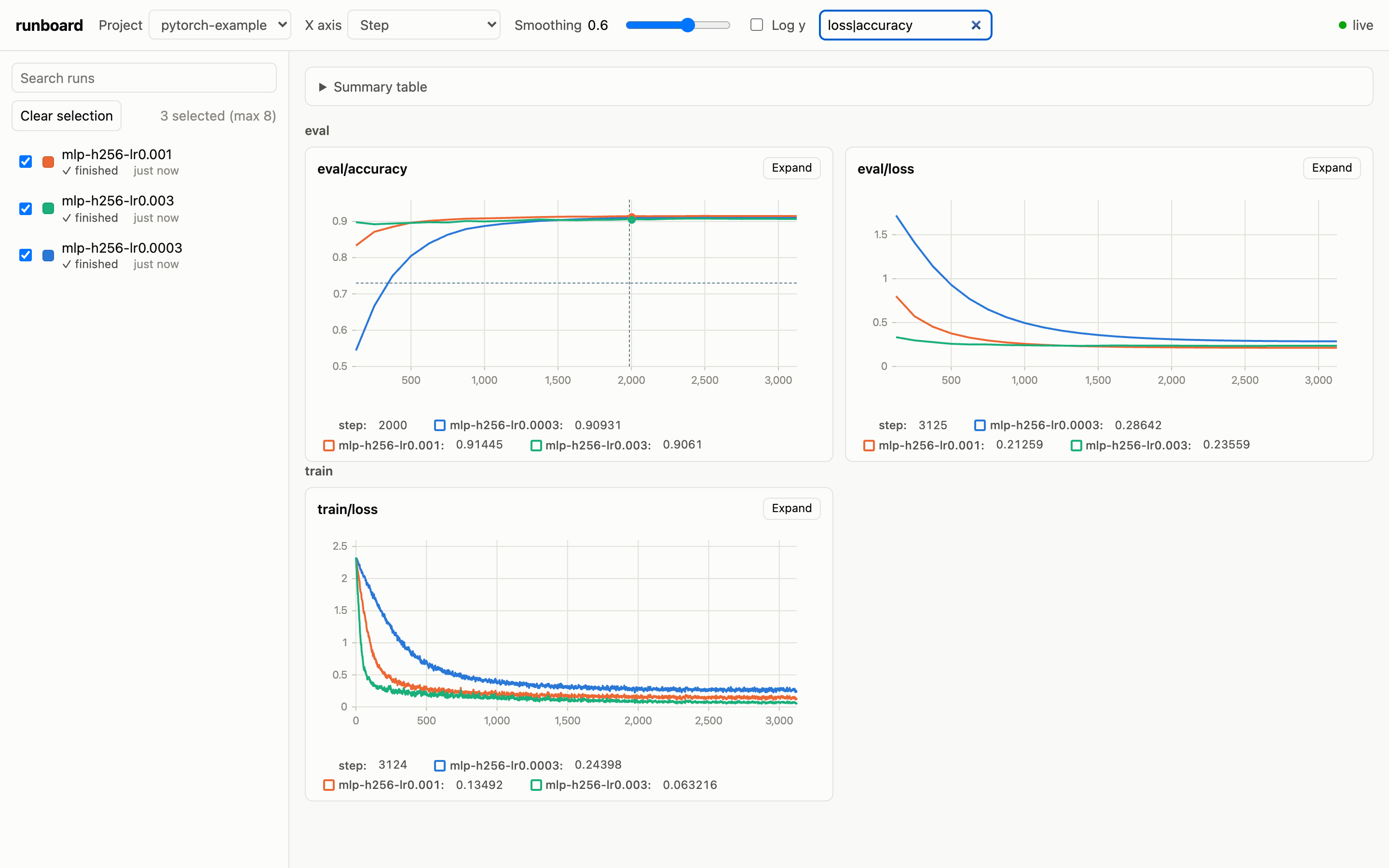Uncheck the mlp-h256-lr0.0003 run checkbox
The width and height of the screenshot is (1389, 868).
pos(25,255)
